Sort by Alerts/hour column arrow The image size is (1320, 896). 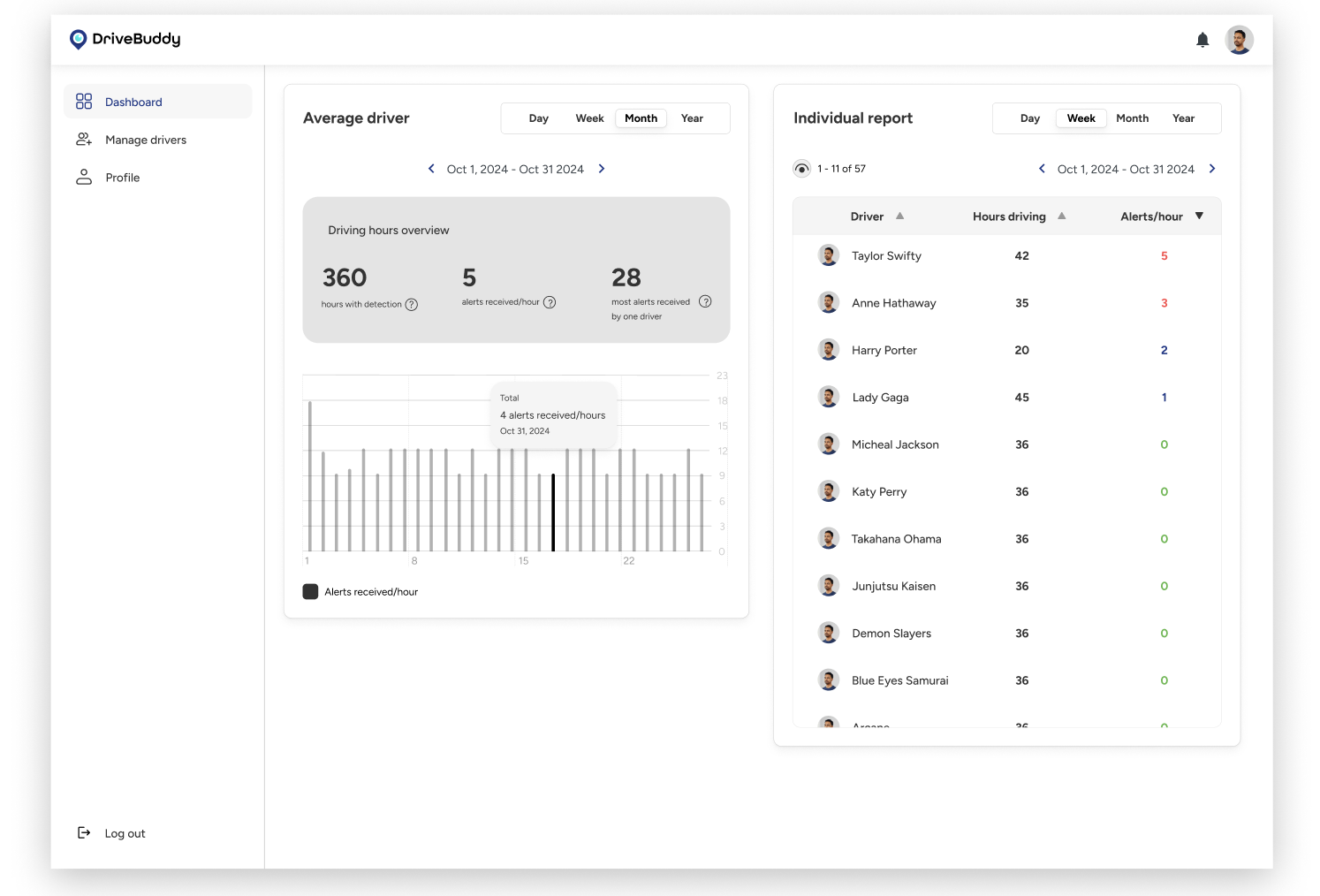click(x=1199, y=216)
